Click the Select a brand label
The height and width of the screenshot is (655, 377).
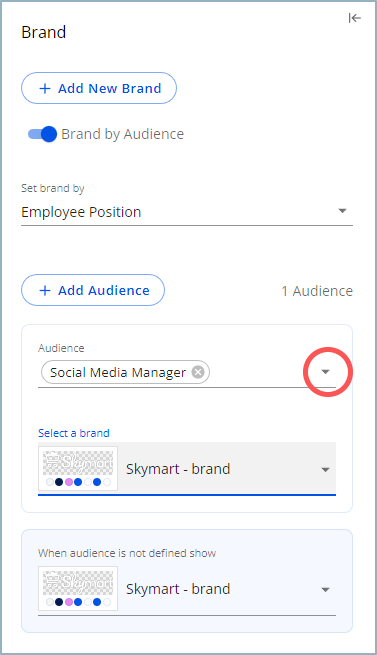coord(74,433)
